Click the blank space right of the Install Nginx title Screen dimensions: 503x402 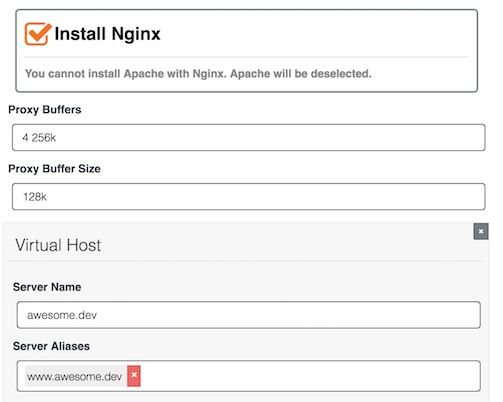pos(313,34)
